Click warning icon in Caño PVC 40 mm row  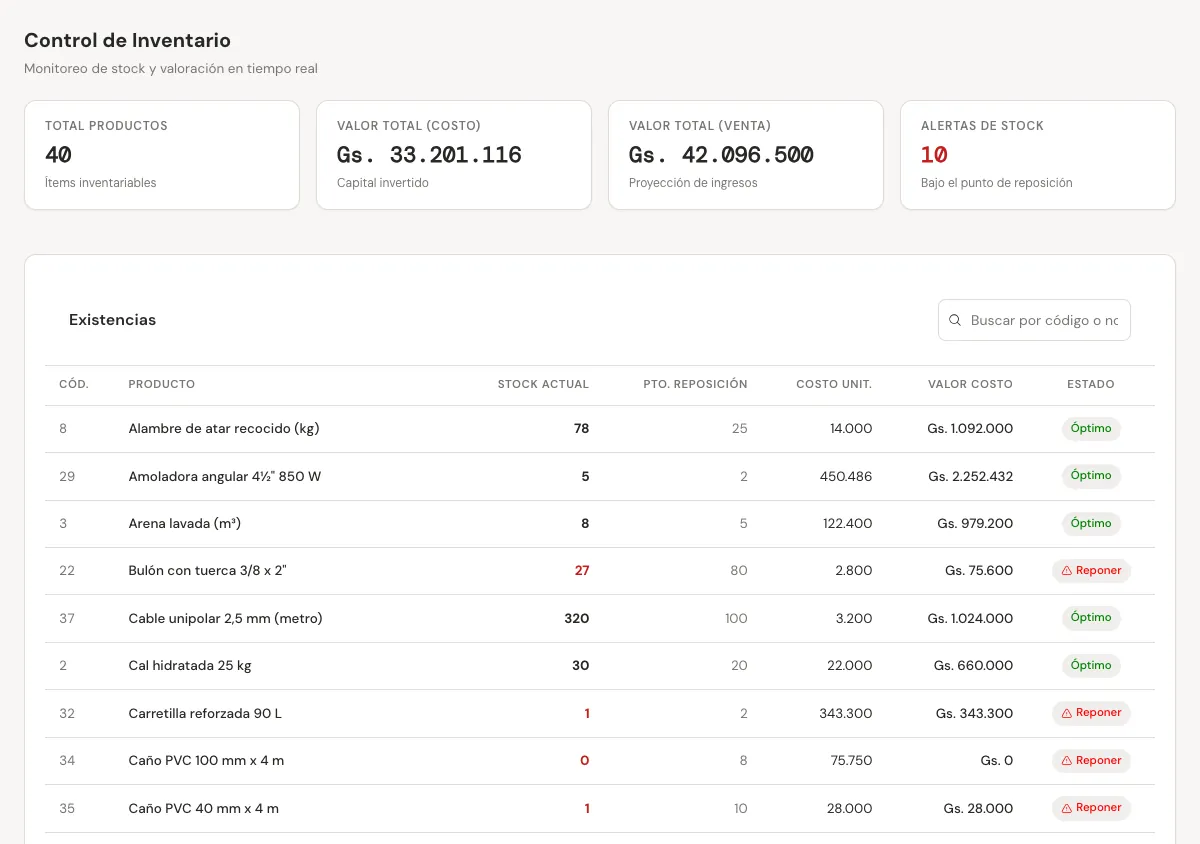click(1067, 808)
